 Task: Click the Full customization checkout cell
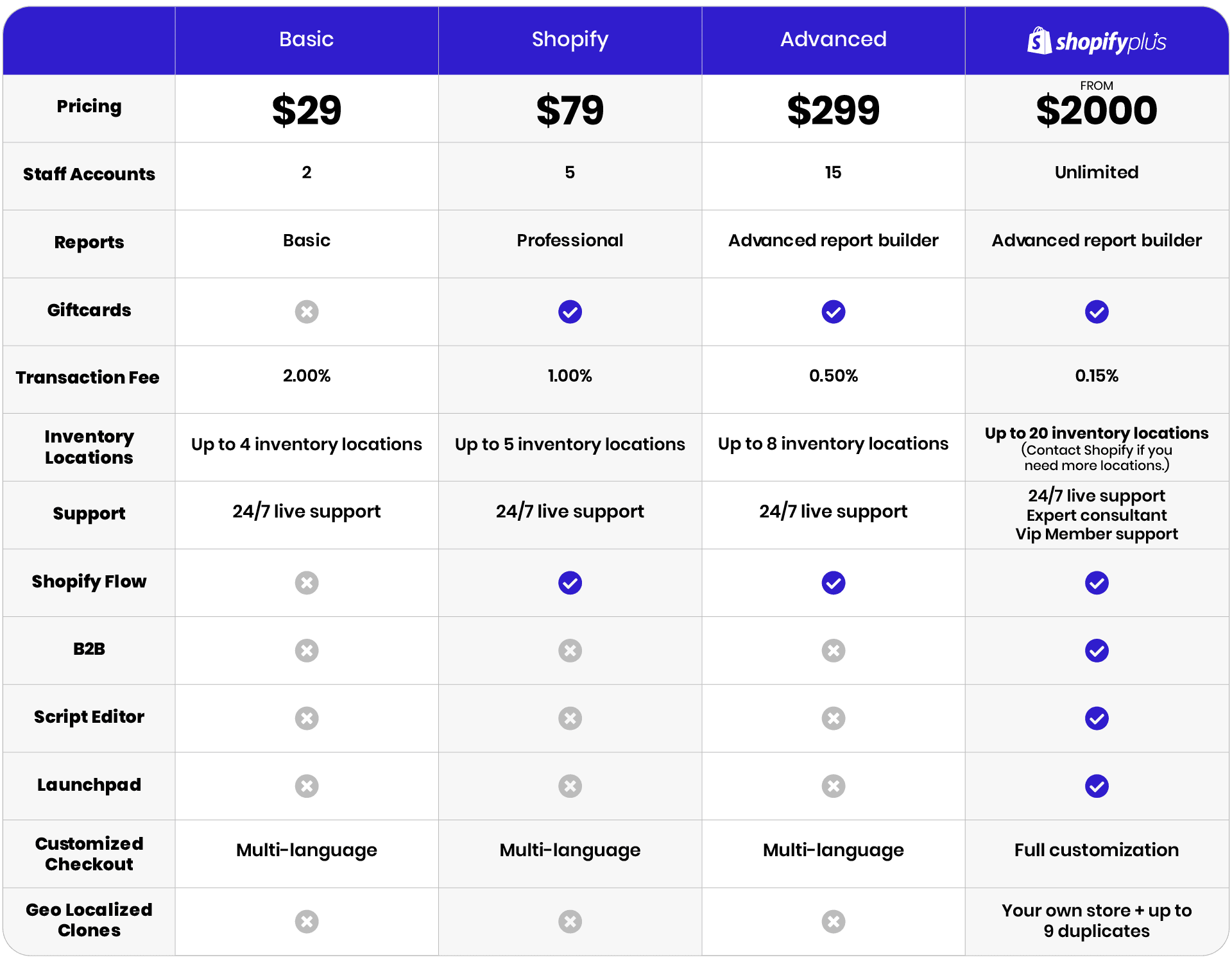coord(1097,850)
